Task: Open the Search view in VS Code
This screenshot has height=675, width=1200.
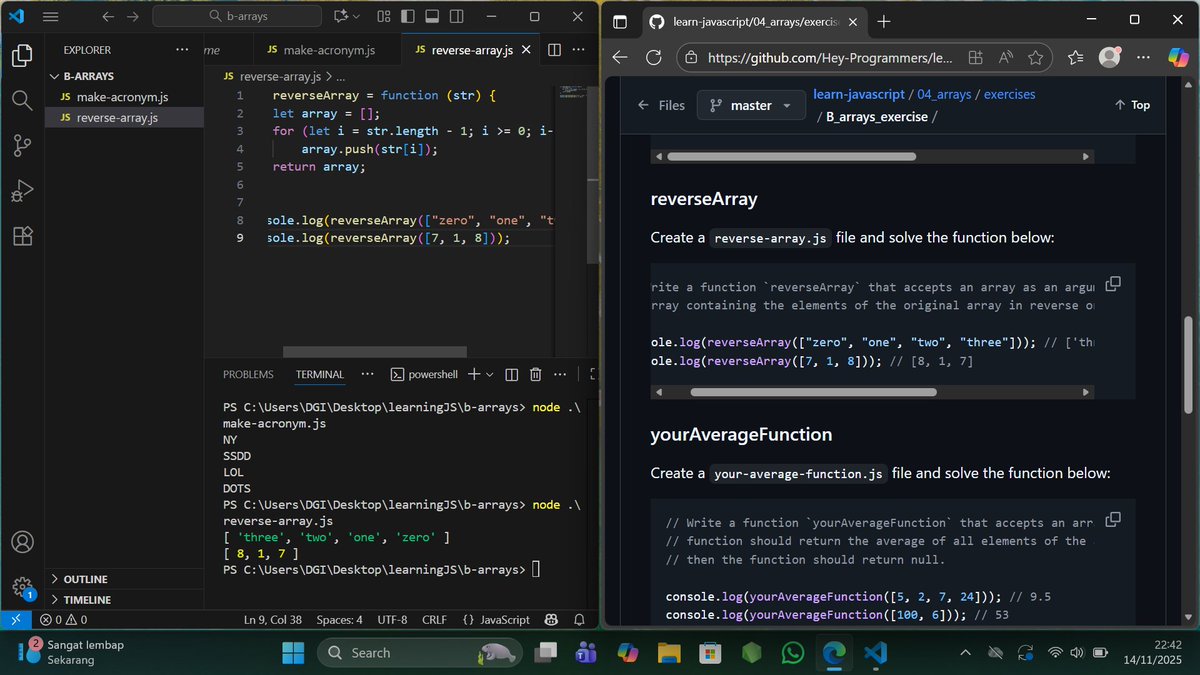Action: tap(22, 100)
